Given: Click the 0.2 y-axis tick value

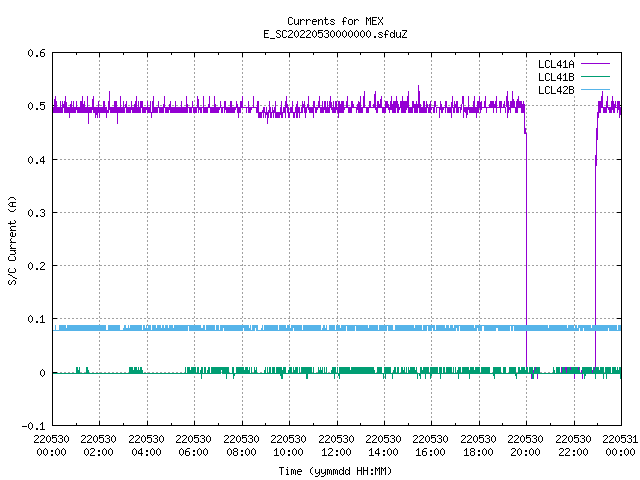Looking at the screenshot, I should (36, 266).
